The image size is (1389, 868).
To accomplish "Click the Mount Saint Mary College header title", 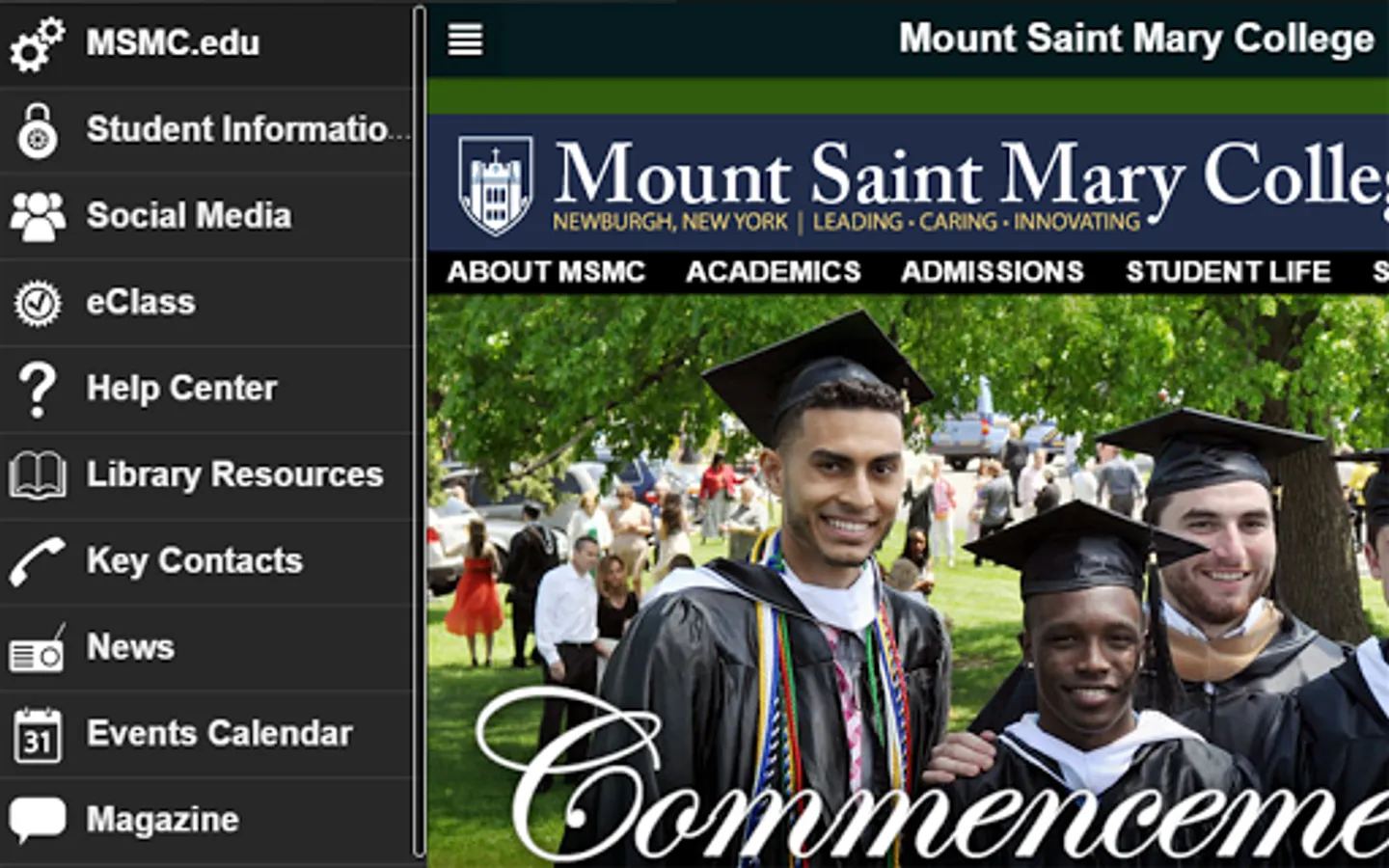I will 1136,40.
